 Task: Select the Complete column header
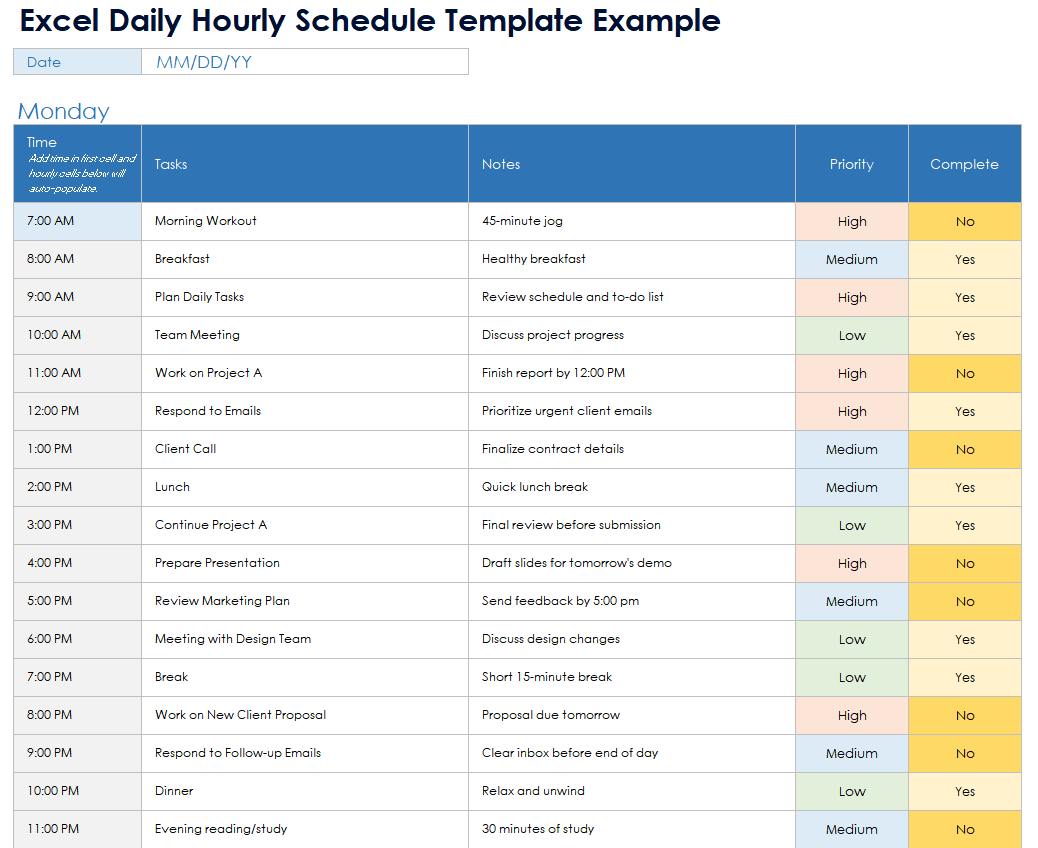(x=964, y=164)
